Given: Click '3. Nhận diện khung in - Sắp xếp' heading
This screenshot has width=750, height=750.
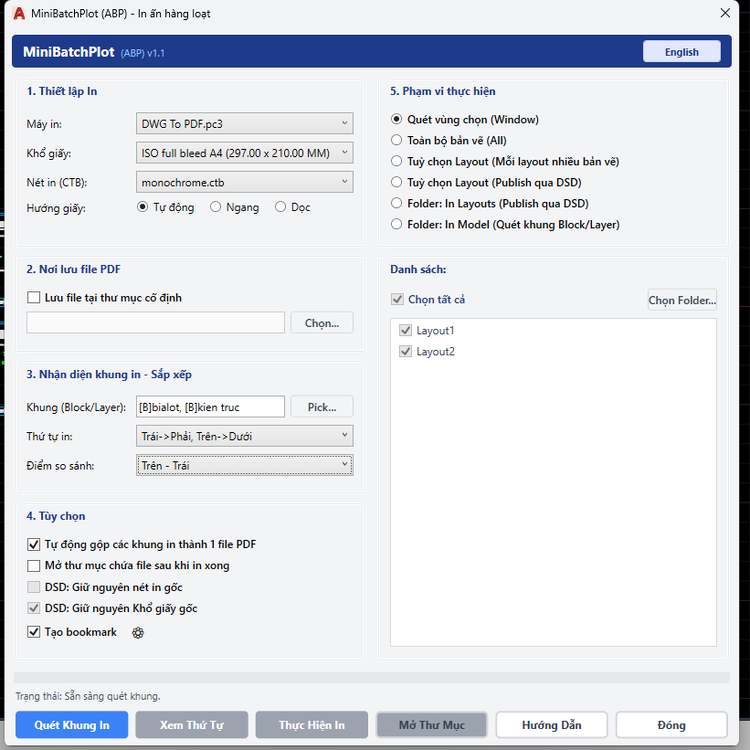Looking at the screenshot, I should click(x=109, y=374).
